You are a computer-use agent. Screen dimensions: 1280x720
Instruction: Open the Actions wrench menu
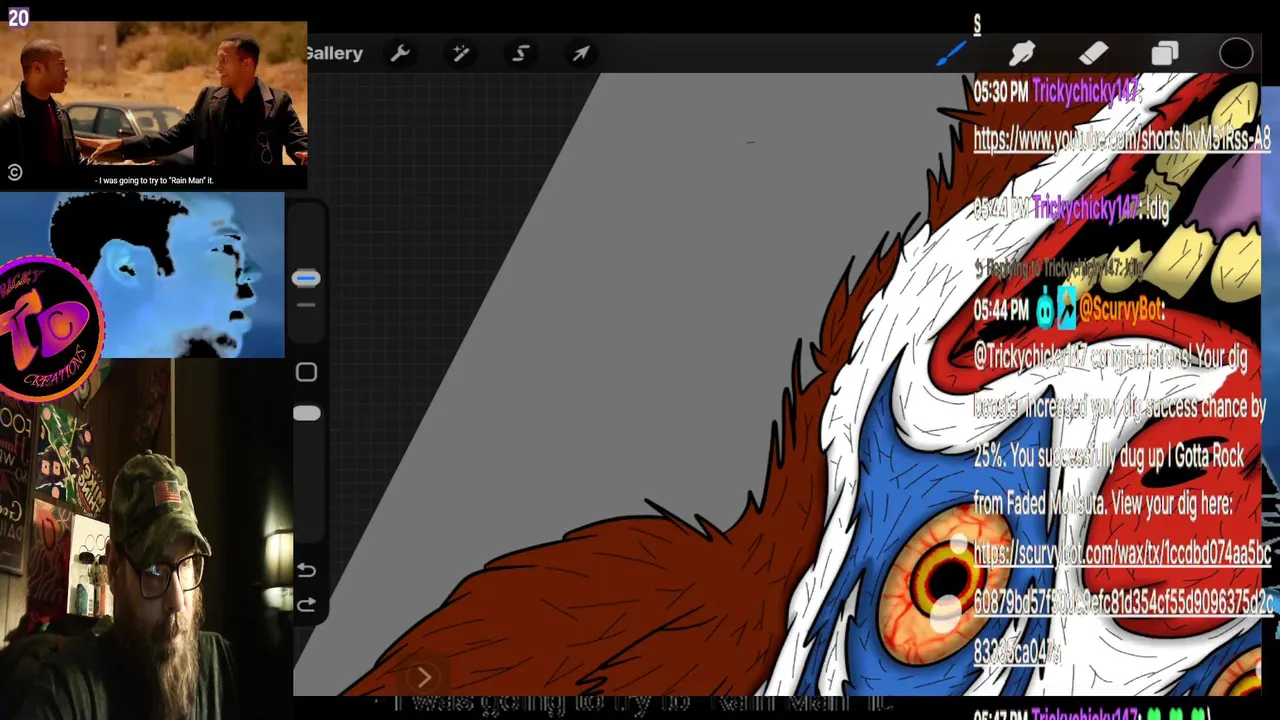(x=400, y=53)
